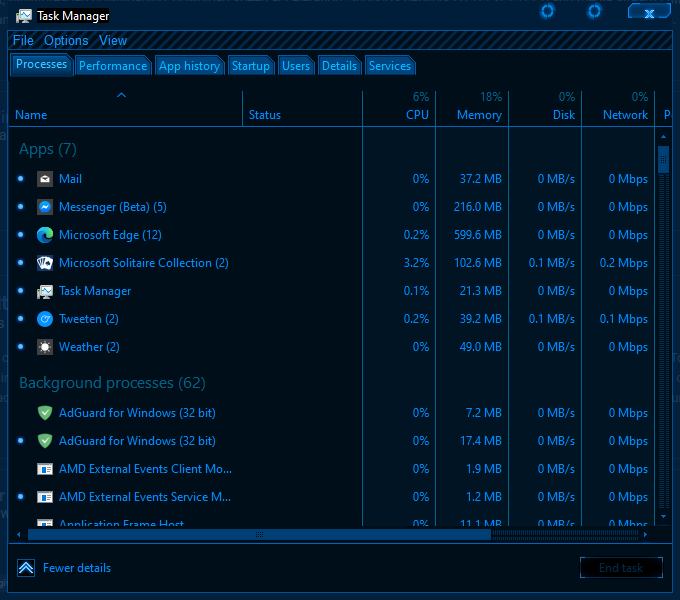Screen dimensions: 680x600
Task: Click the 0.2 Mbps network value
Action: coord(624,263)
